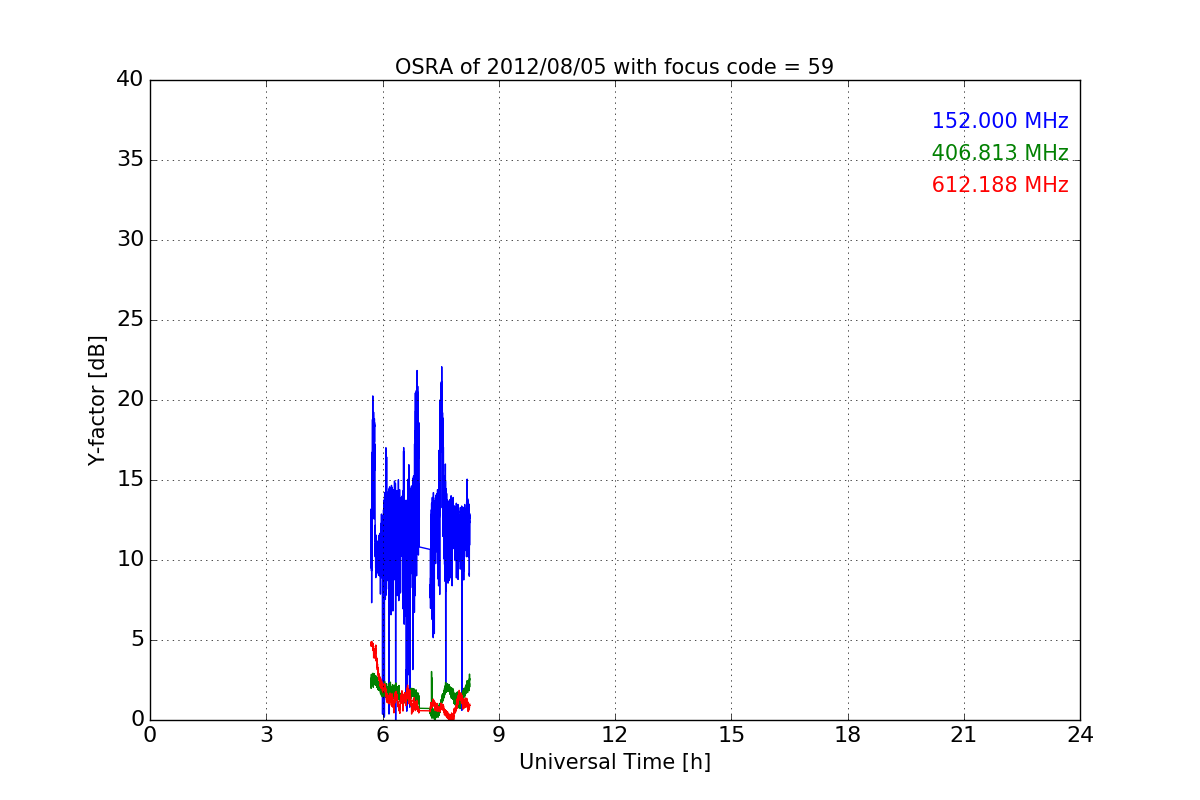This screenshot has height=800, width=1200.
Task: Select the red '612.188 MHz' legend label
Action: [x=1000, y=185]
